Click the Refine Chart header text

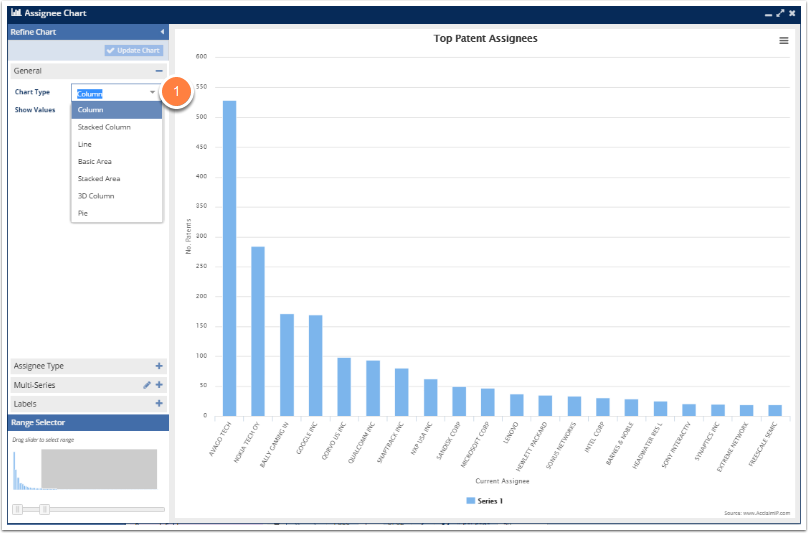33,32
